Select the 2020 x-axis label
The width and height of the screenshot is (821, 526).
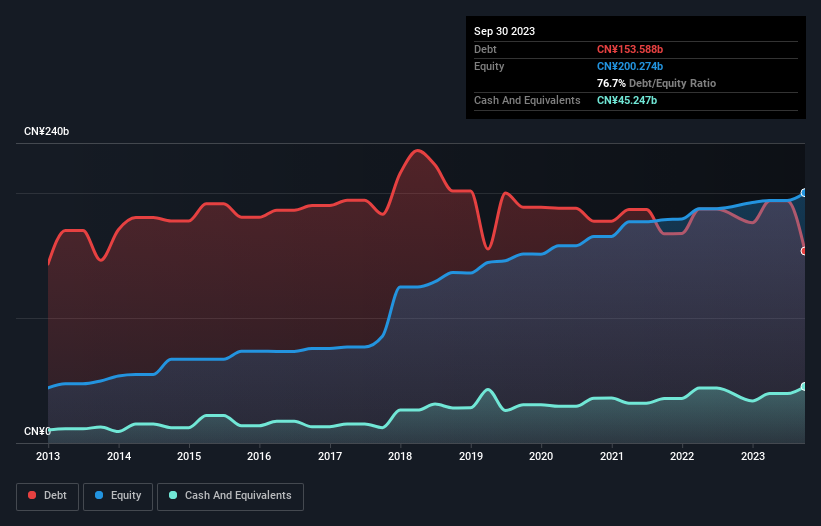click(x=541, y=456)
